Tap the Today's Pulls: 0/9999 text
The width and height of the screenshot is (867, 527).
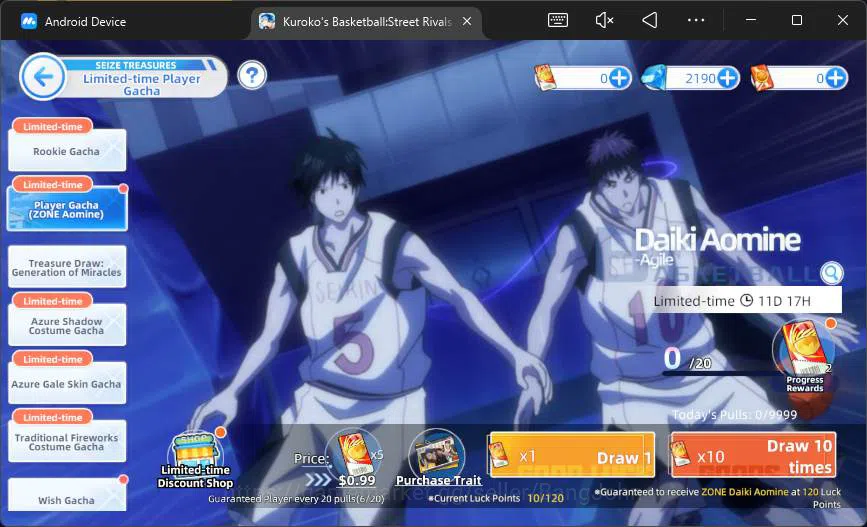(735, 415)
